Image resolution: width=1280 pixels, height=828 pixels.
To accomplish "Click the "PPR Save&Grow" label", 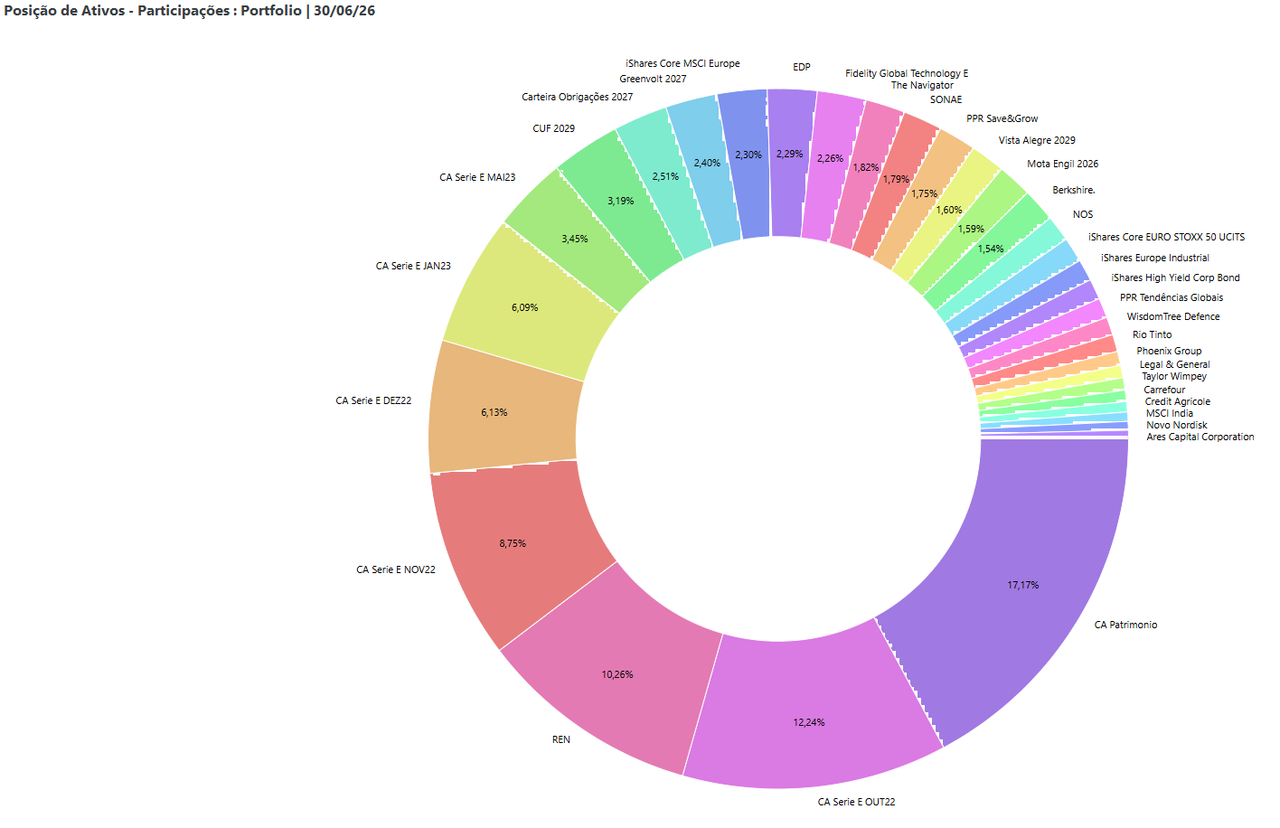I will 1002,119.
